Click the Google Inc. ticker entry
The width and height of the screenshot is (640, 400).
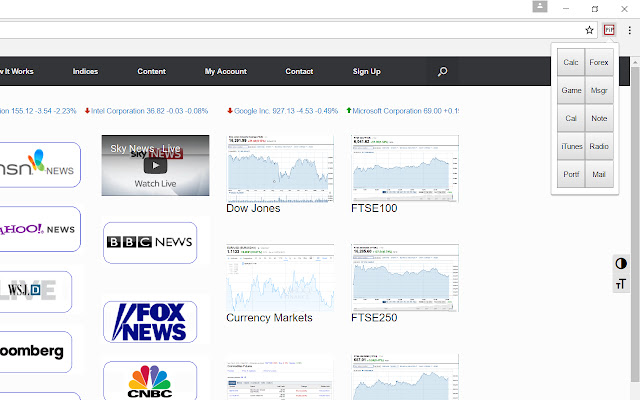282,111
